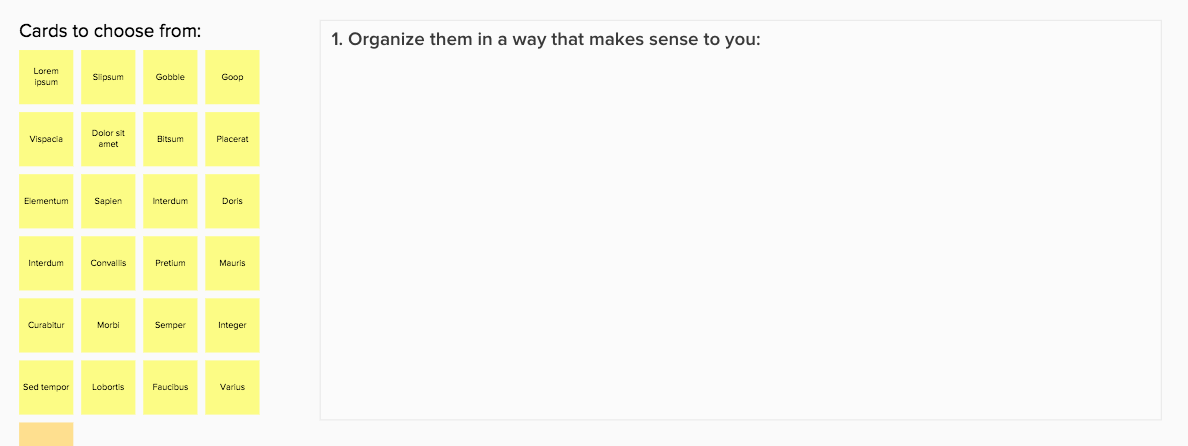The height and width of the screenshot is (446, 1188).
Task: Click the Placerat card
Action: 232,139
